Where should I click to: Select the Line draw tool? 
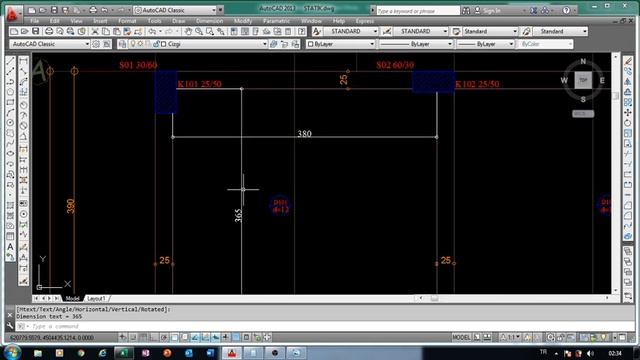point(11,61)
